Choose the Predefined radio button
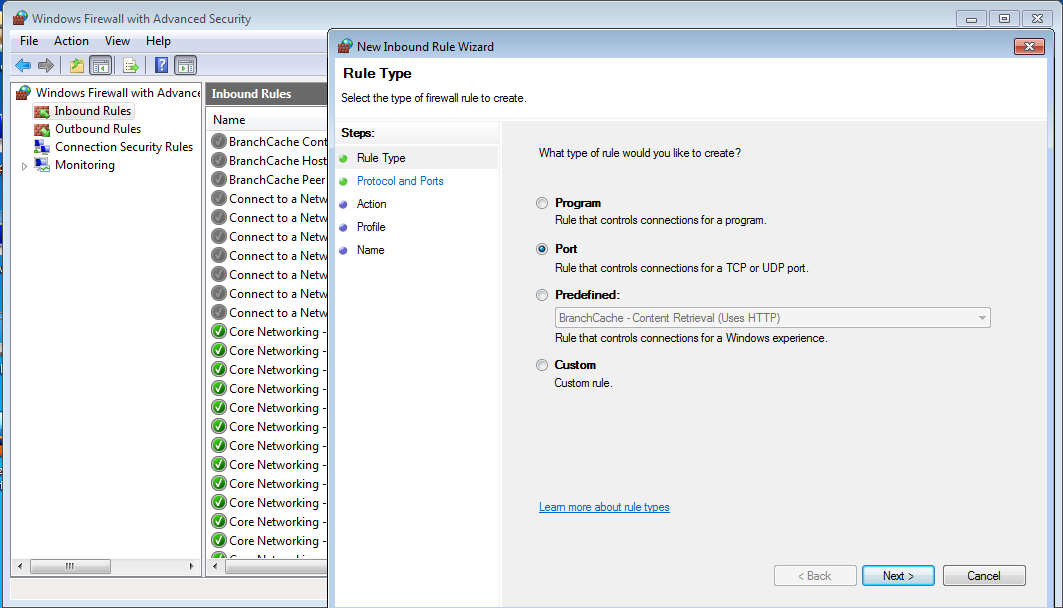 click(x=542, y=295)
